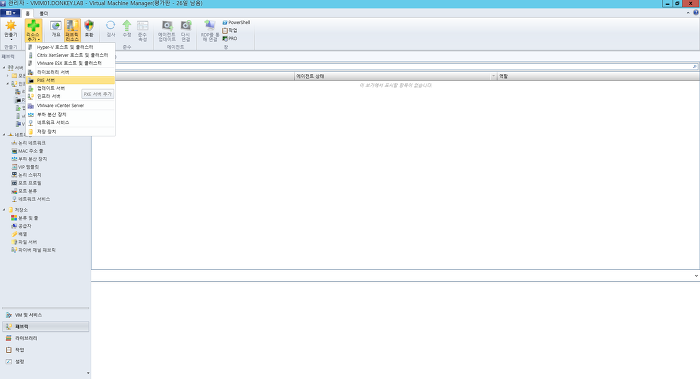Image resolution: width=700 pixels, height=379 pixels.
Task: Open the blue application menu button
Action: pos(10,13)
